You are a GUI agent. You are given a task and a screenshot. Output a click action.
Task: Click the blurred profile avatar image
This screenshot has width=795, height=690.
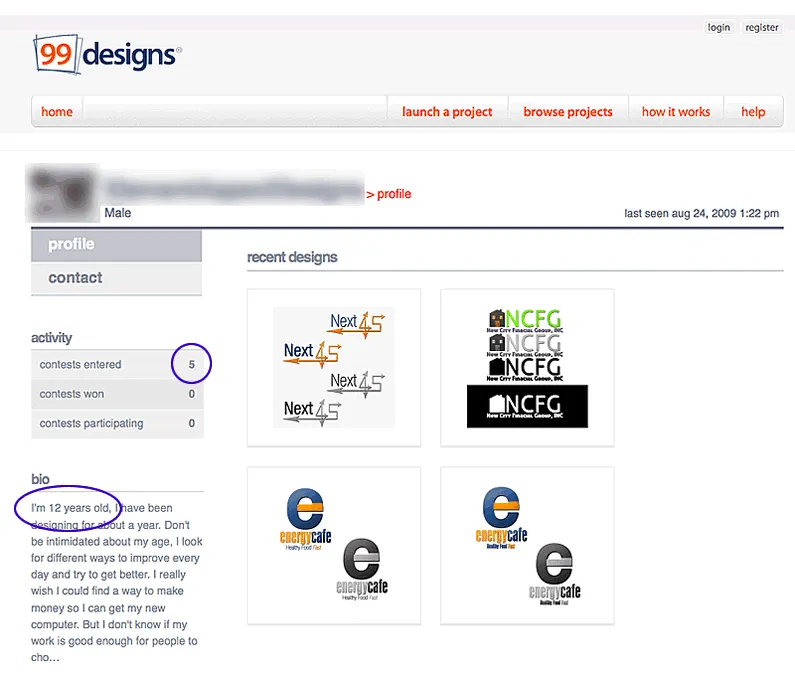[62, 193]
